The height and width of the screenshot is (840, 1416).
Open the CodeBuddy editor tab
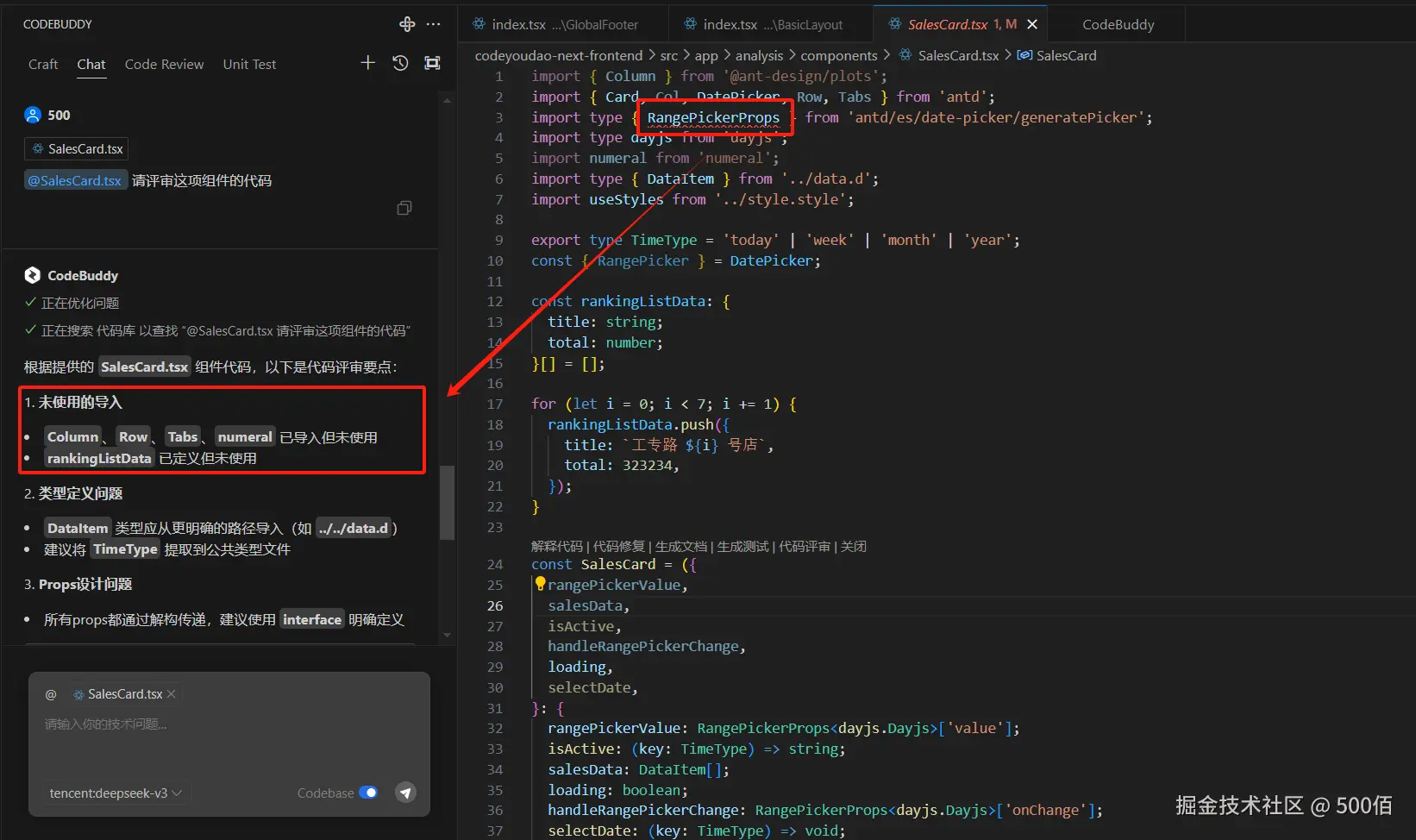[1118, 24]
